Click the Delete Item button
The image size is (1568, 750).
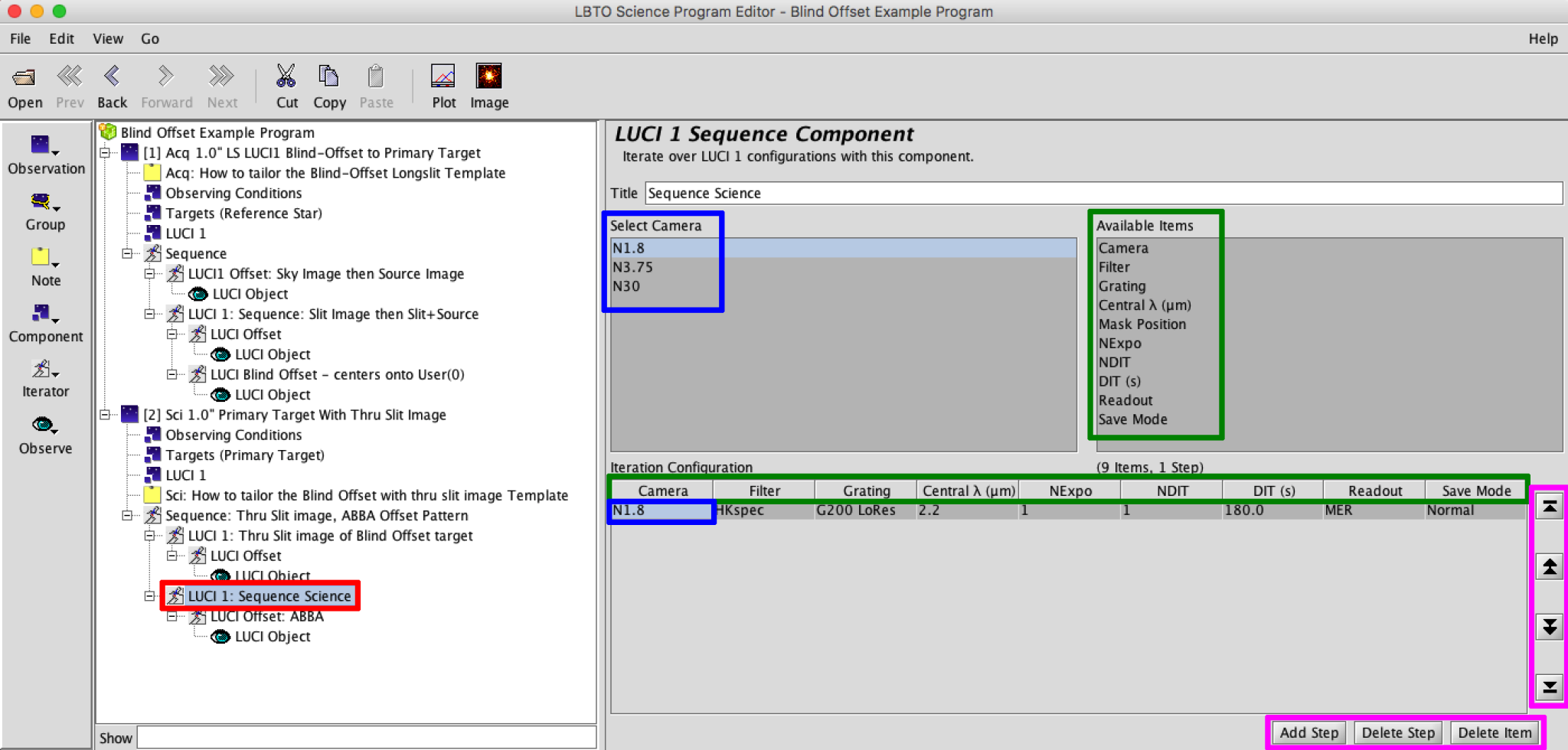1494,732
